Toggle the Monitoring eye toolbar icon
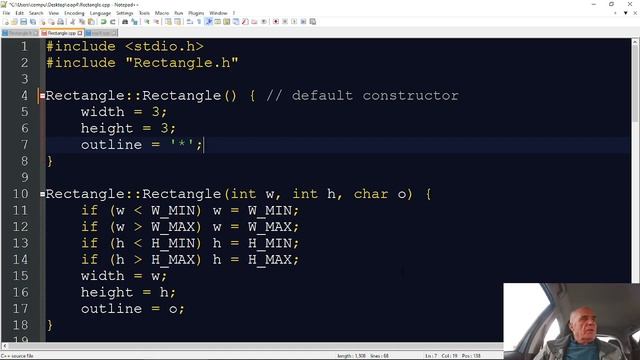 coord(264,22)
